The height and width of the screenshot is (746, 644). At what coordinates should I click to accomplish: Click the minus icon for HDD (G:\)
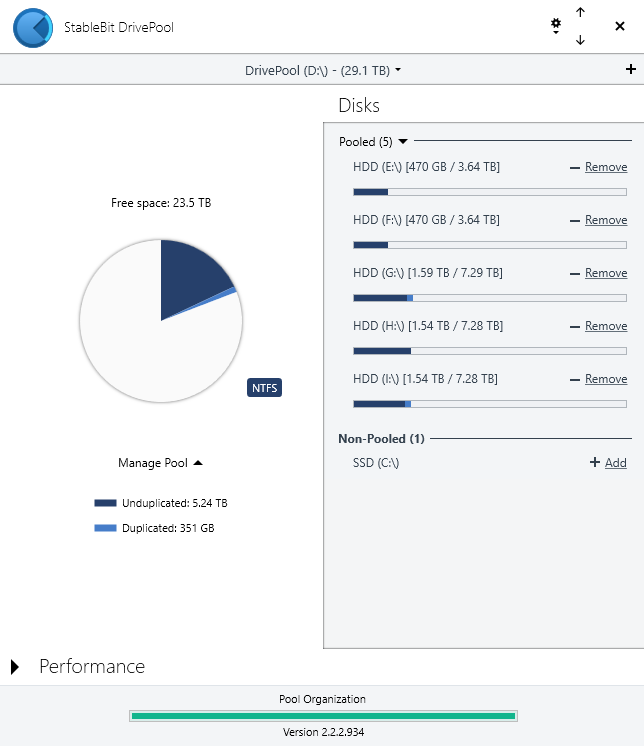click(575, 274)
